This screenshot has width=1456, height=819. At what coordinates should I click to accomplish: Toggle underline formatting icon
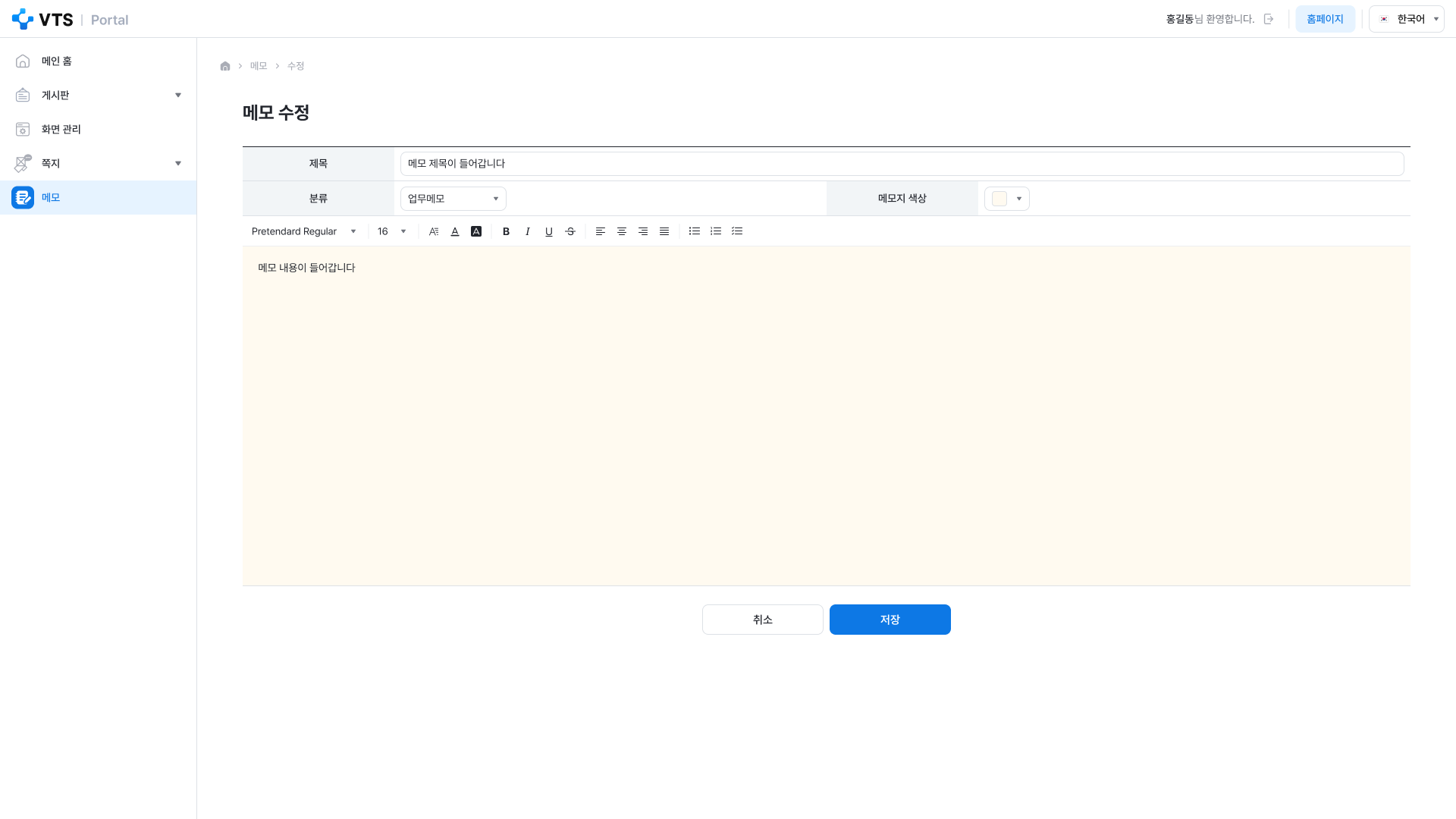[549, 231]
